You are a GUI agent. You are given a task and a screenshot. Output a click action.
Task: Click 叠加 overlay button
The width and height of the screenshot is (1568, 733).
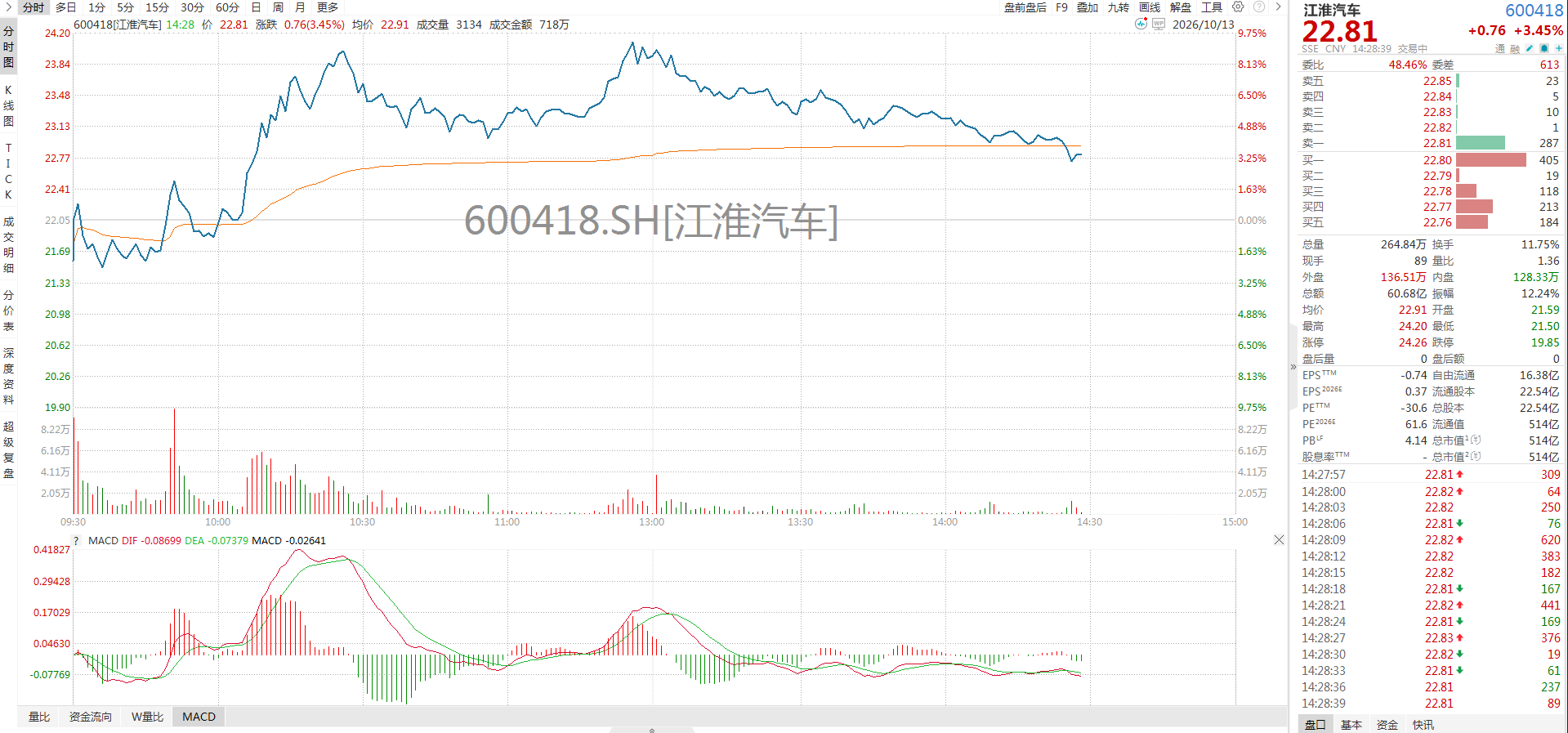(1088, 7)
